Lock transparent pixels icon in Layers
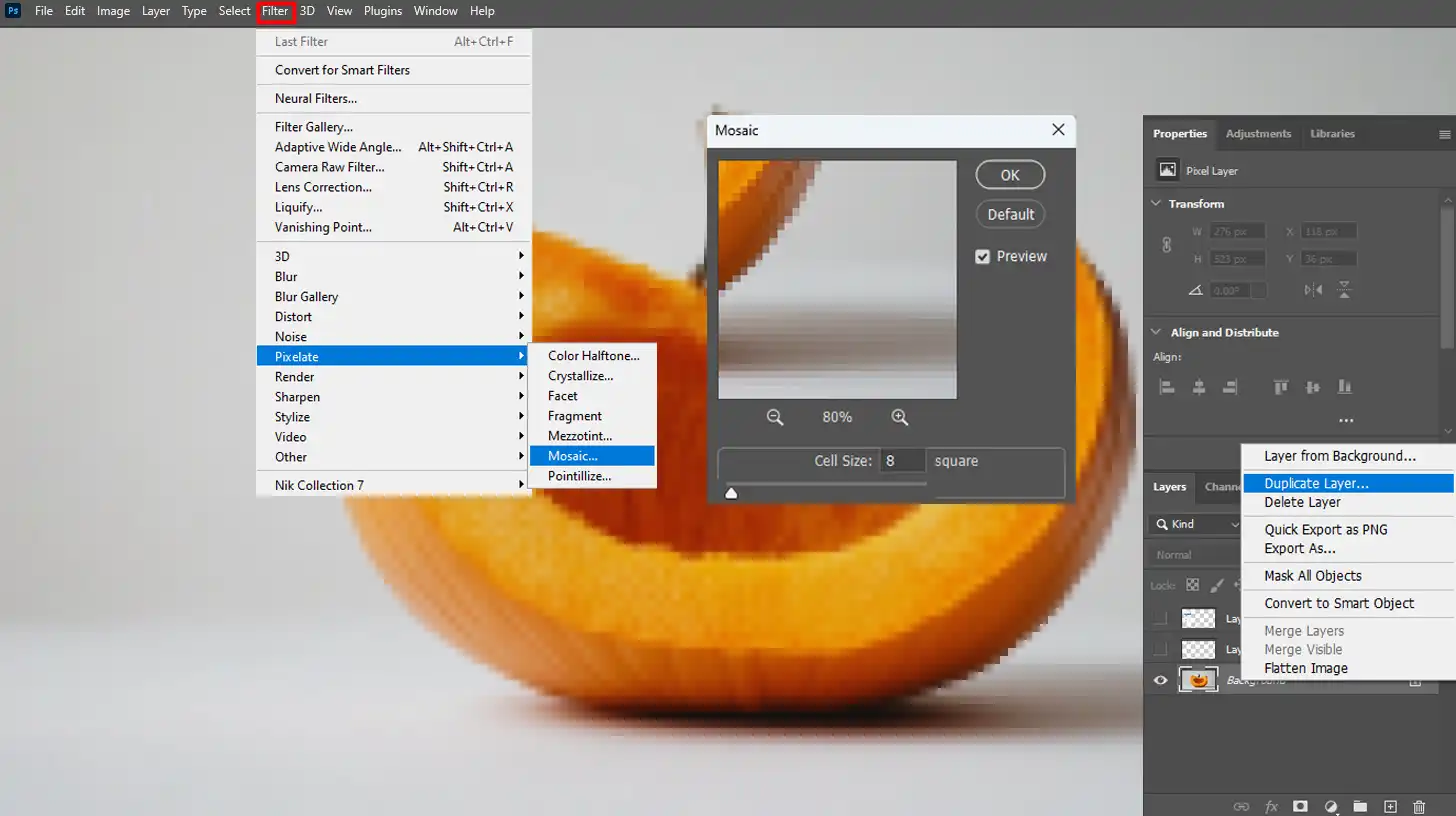Image resolution: width=1456 pixels, height=816 pixels. point(1192,585)
